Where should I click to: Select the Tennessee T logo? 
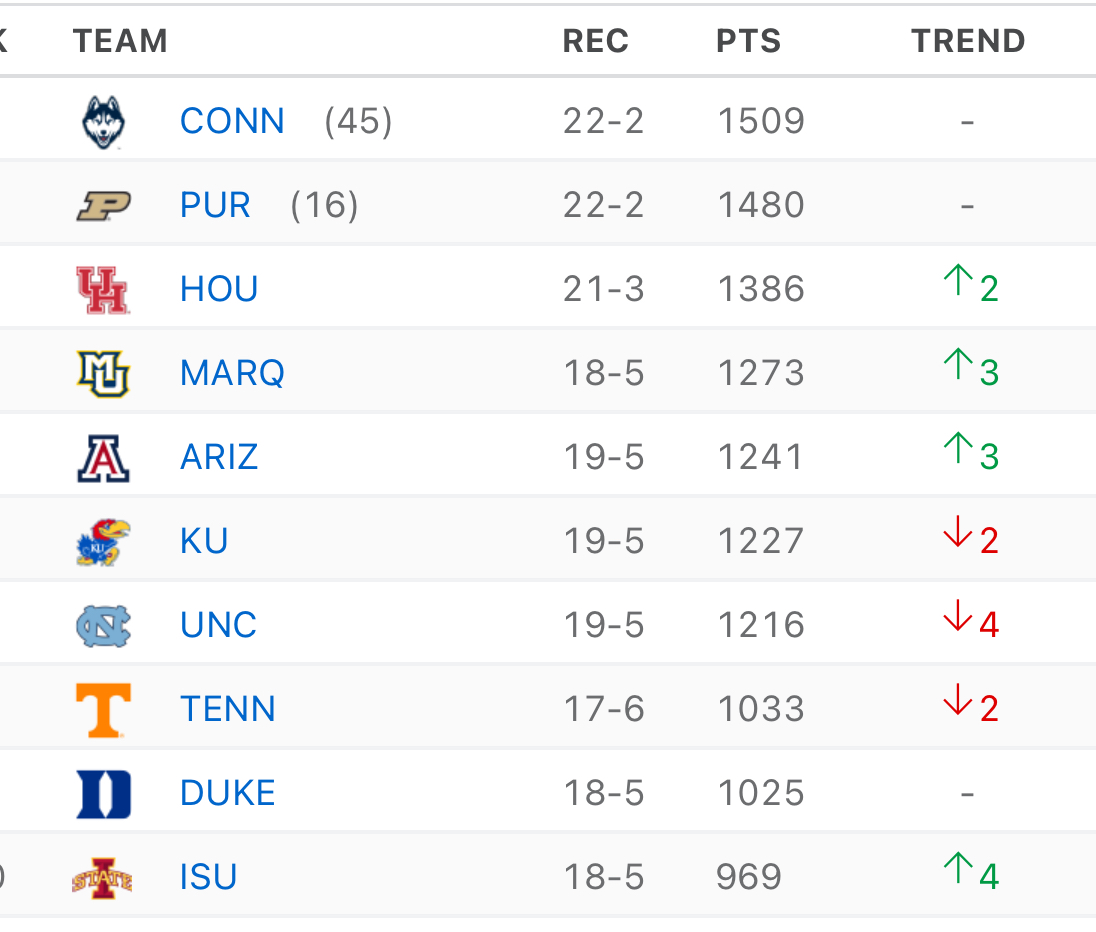[x=103, y=710]
